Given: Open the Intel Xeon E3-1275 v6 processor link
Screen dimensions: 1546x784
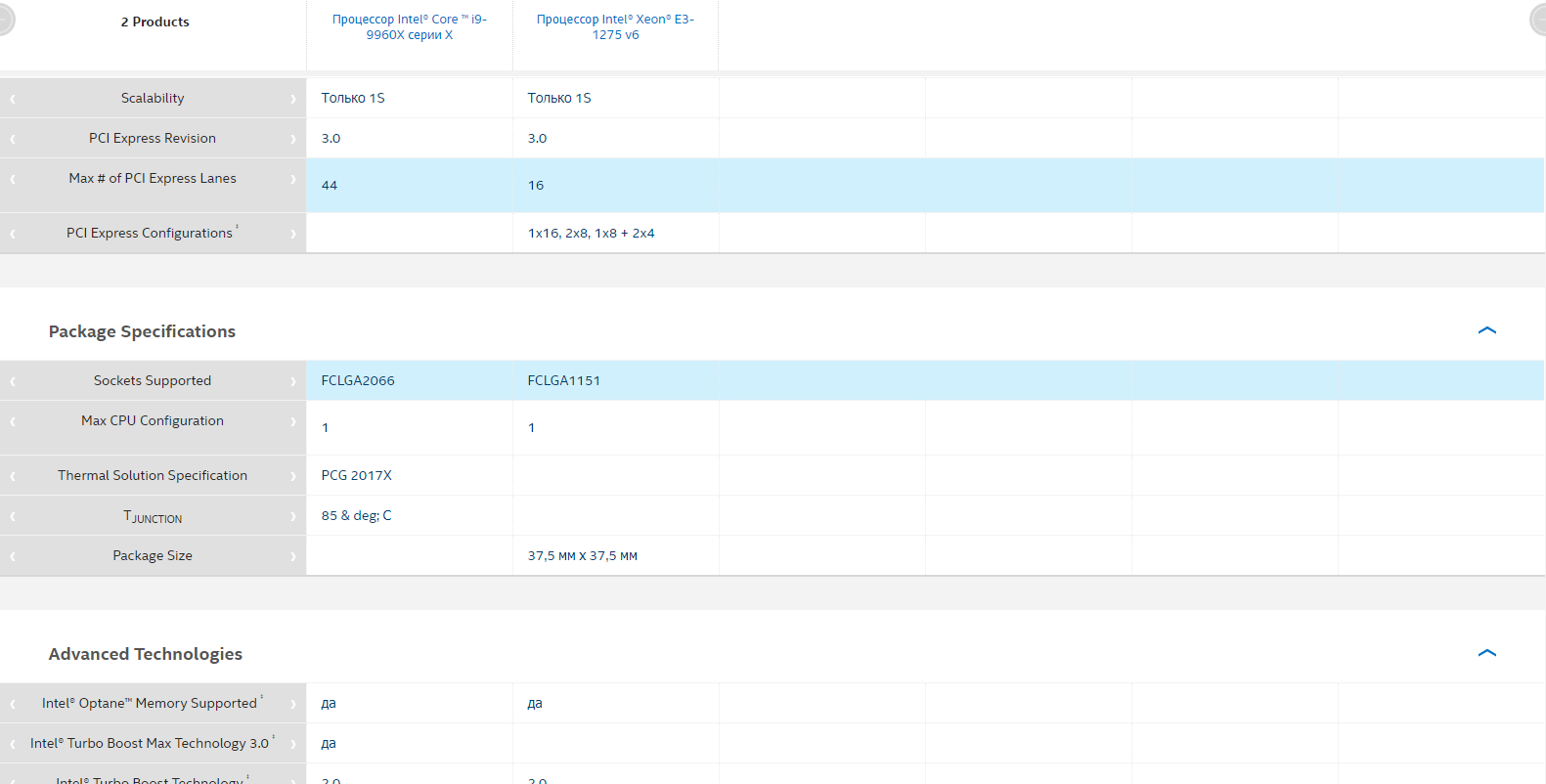Looking at the screenshot, I should pyautogui.click(x=615, y=27).
